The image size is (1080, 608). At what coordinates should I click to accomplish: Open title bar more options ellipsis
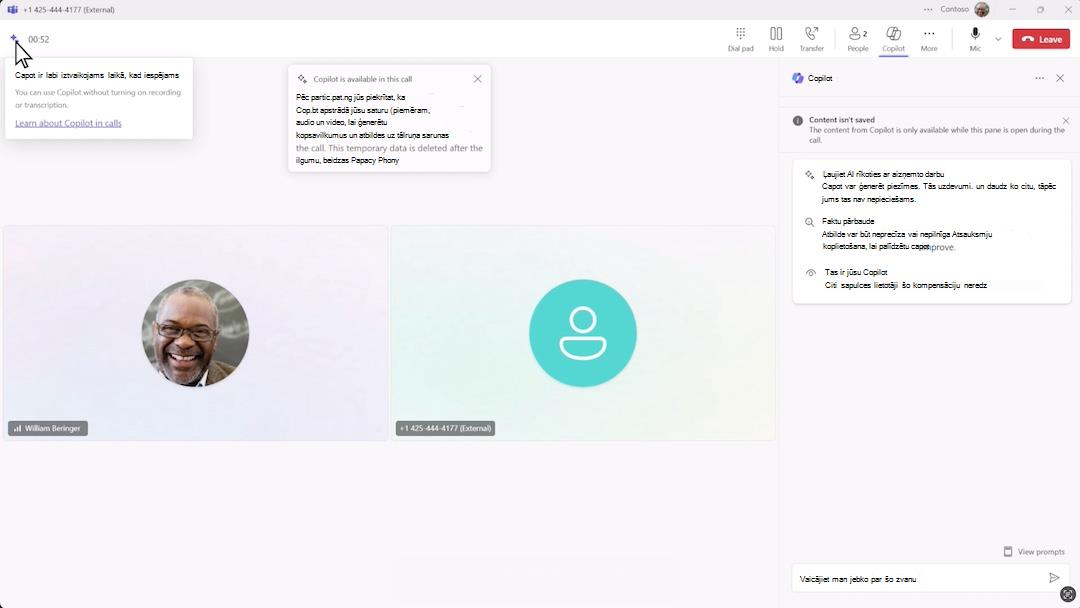click(928, 10)
